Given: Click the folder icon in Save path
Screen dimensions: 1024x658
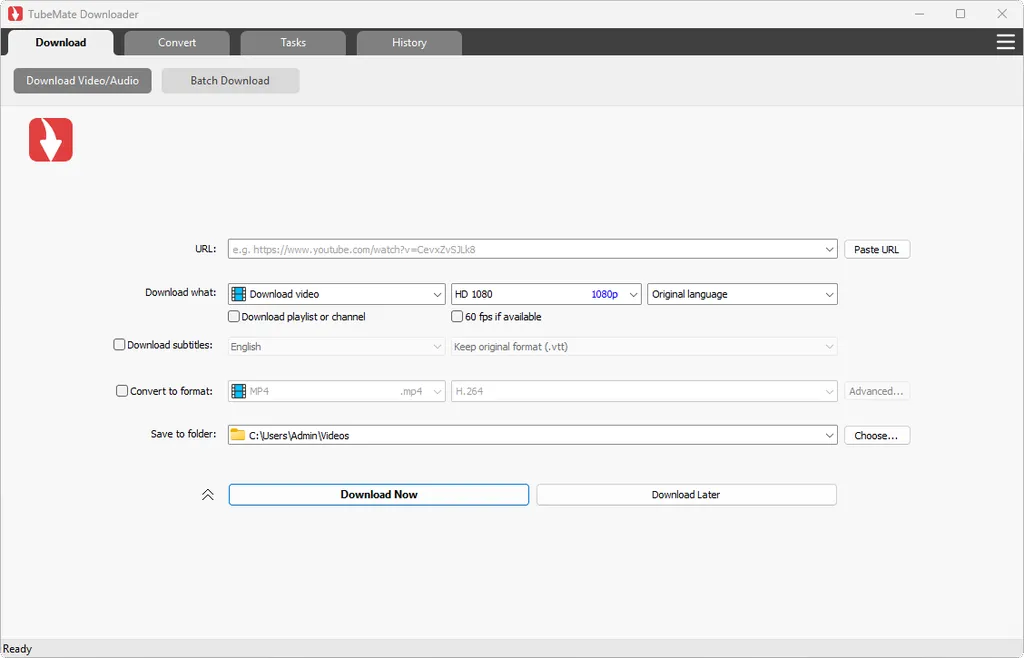Looking at the screenshot, I should point(238,435).
